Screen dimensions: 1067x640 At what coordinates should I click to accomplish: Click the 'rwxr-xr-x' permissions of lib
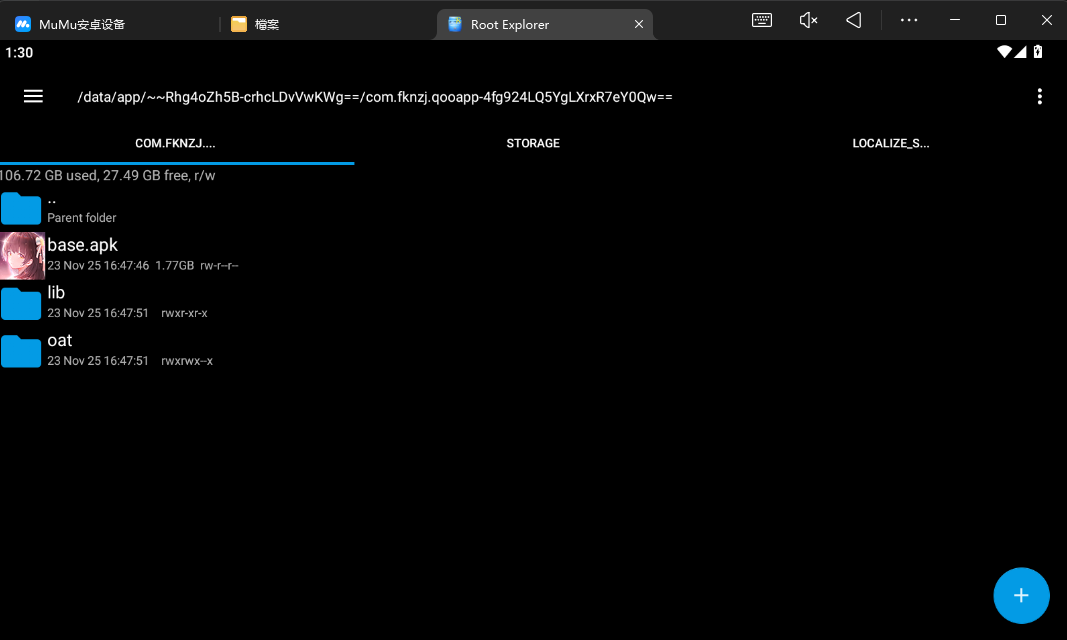coord(184,313)
